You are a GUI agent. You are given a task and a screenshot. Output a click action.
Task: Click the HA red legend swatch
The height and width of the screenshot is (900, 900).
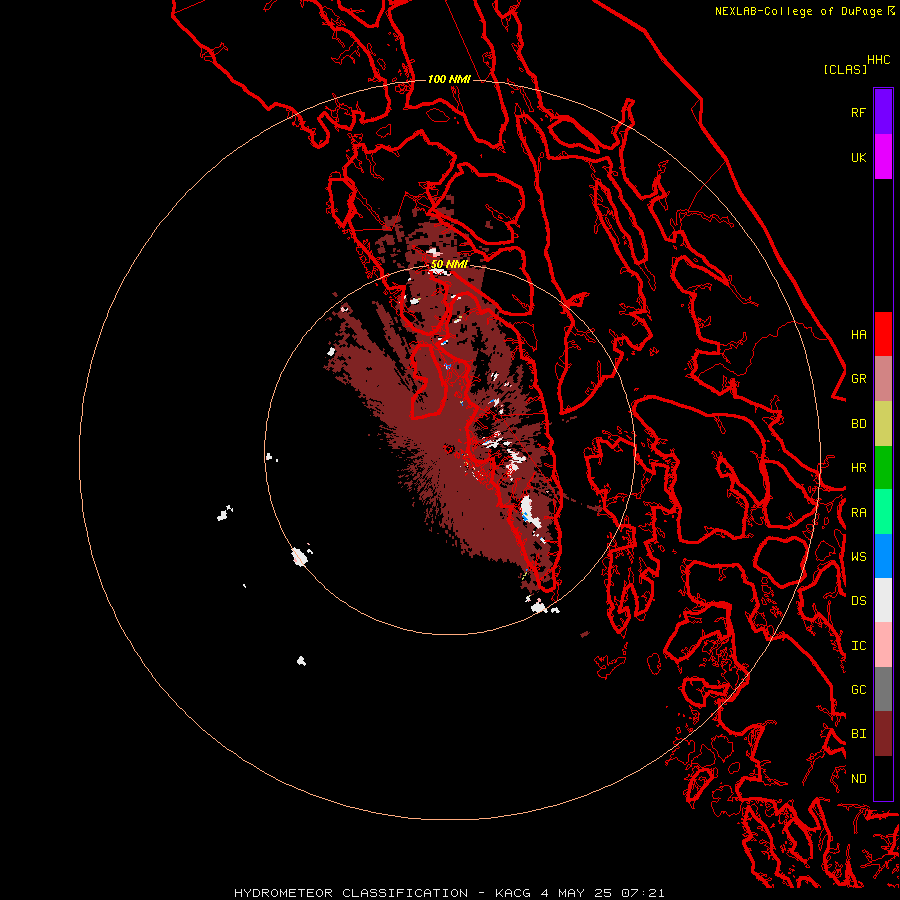point(883,334)
